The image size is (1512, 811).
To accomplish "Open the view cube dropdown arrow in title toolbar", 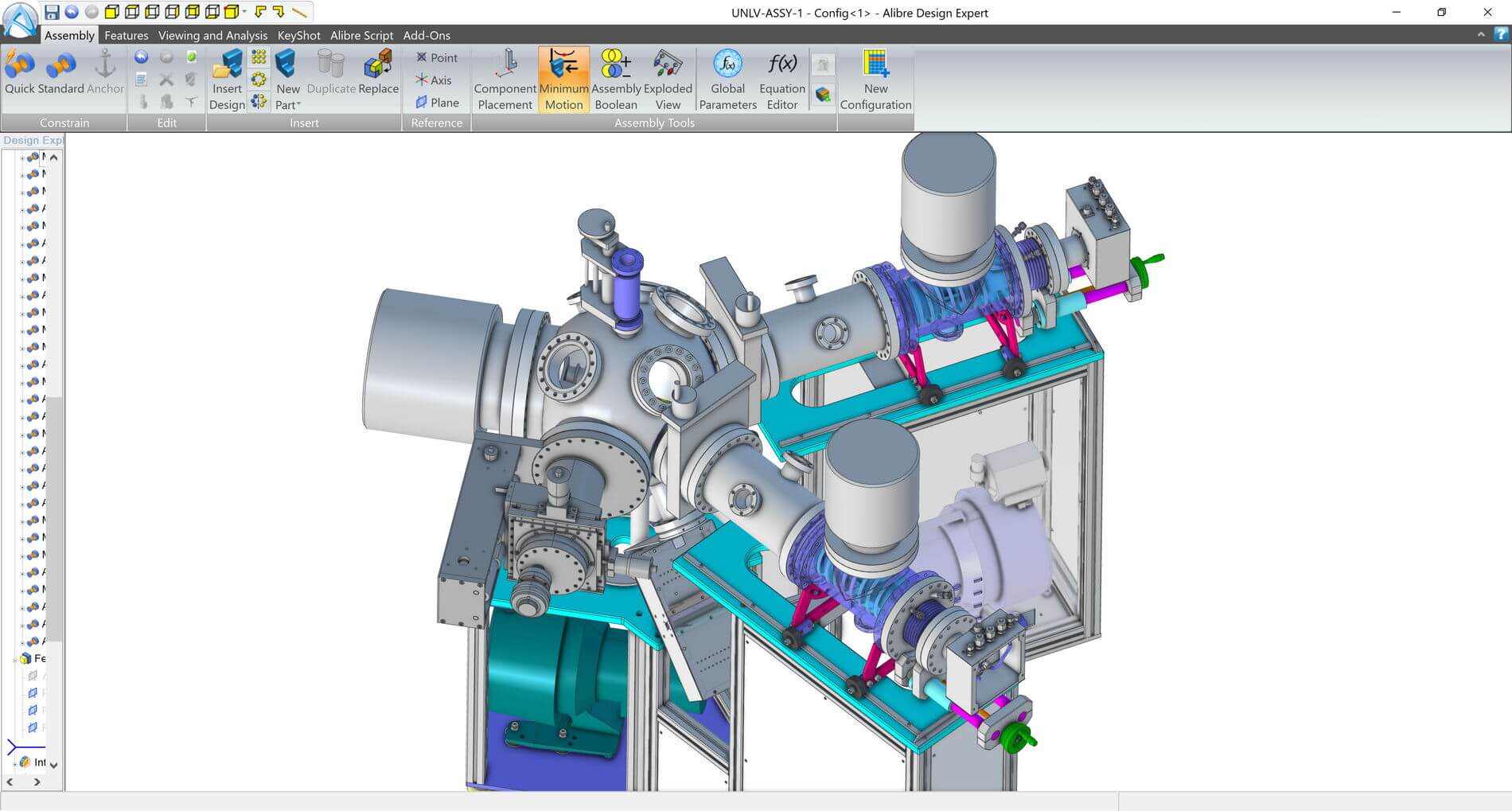I will pos(244,12).
